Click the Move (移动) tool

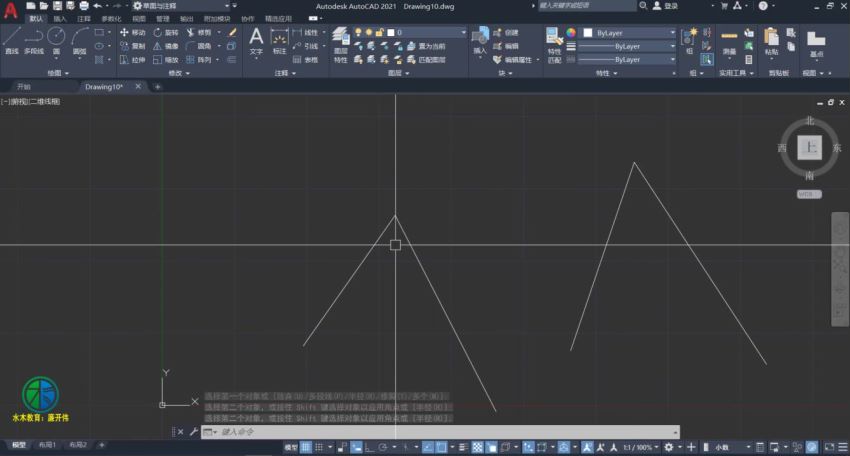click(132, 33)
